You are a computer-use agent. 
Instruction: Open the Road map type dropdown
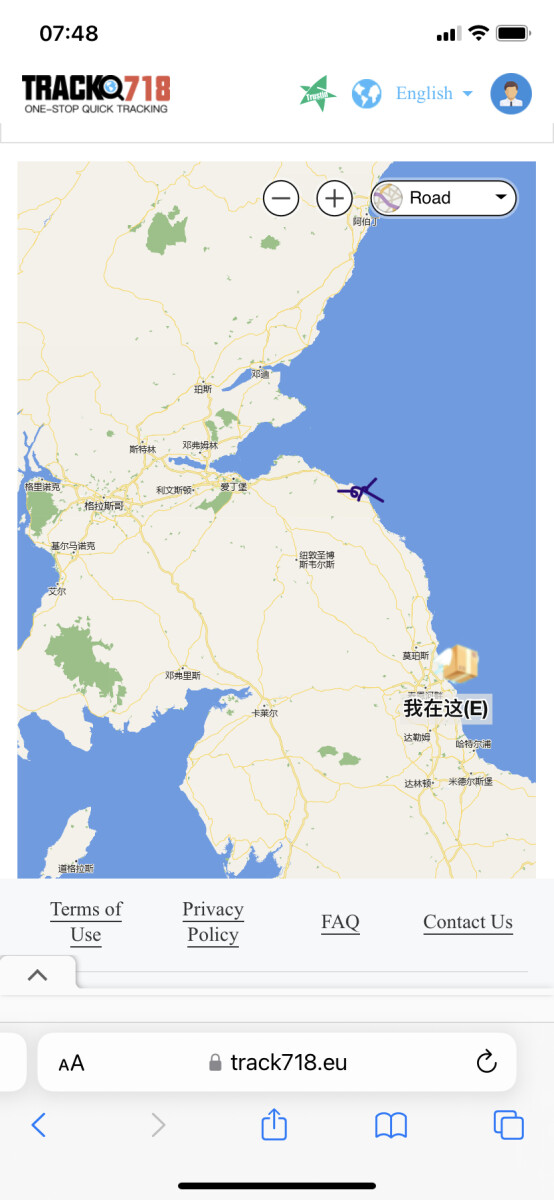click(x=444, y=198)
